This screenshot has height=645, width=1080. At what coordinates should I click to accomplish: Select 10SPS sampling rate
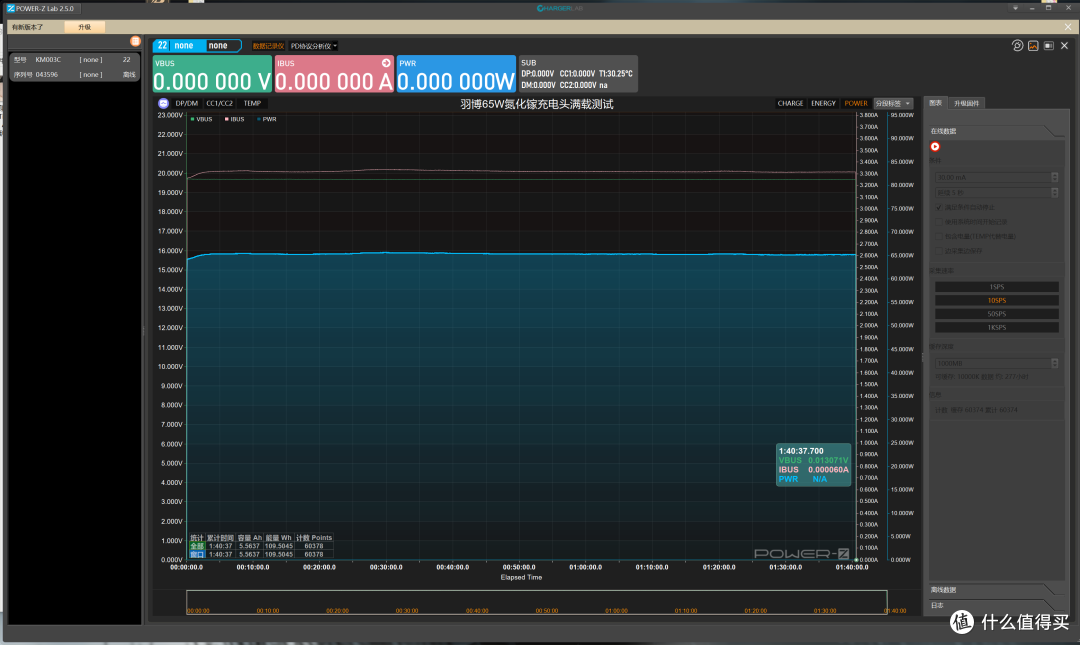click(997, 300)
